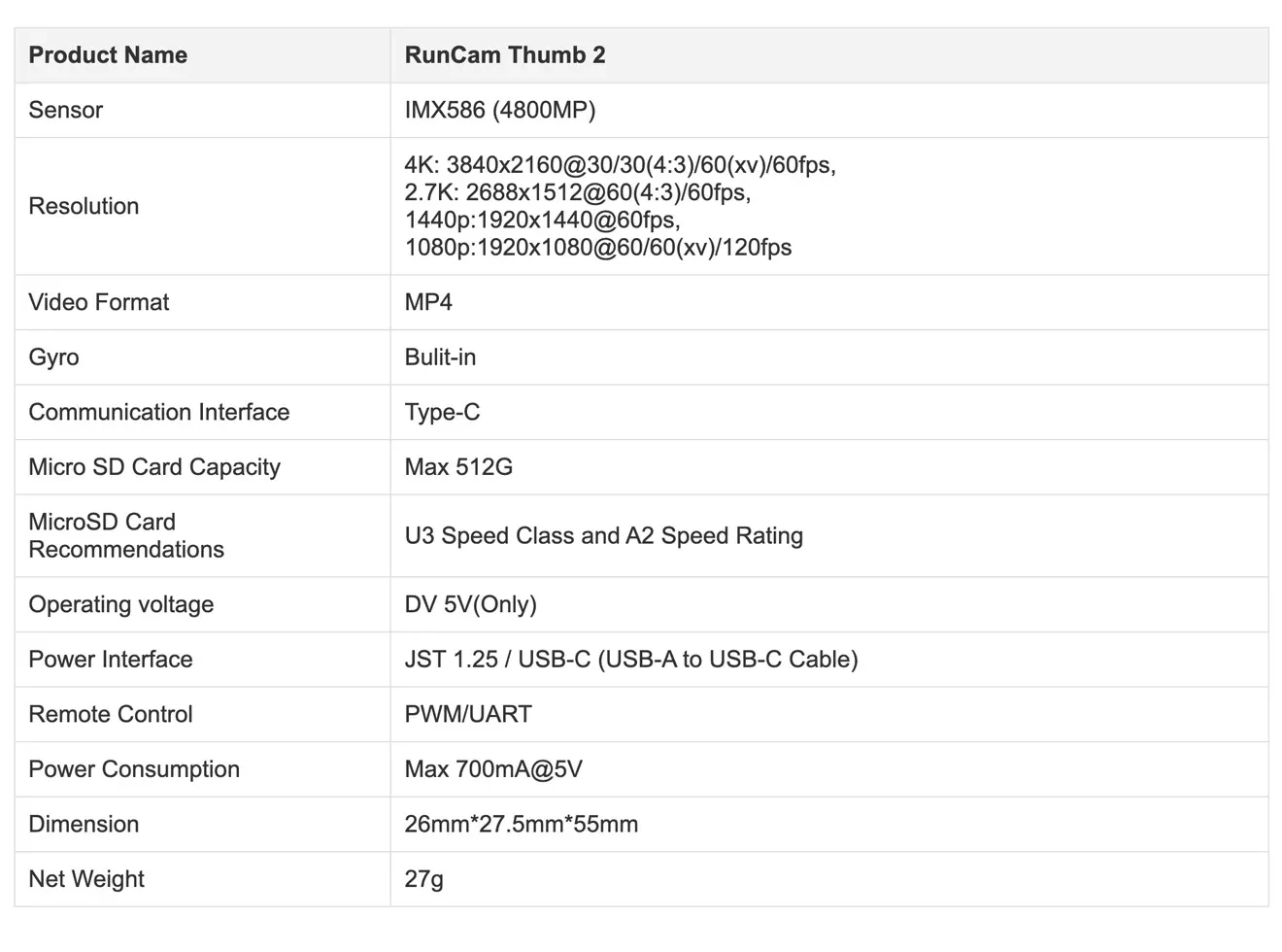Click the "JST 1.25 / USB-C" power interface value
The height and width of the screenshot is (952, 1282).
click(x=630, y=660)
